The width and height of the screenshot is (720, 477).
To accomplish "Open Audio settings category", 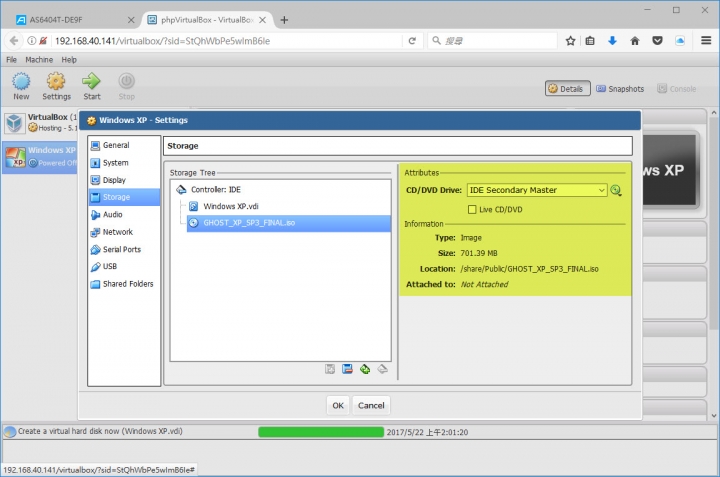I will coord(124,214).
